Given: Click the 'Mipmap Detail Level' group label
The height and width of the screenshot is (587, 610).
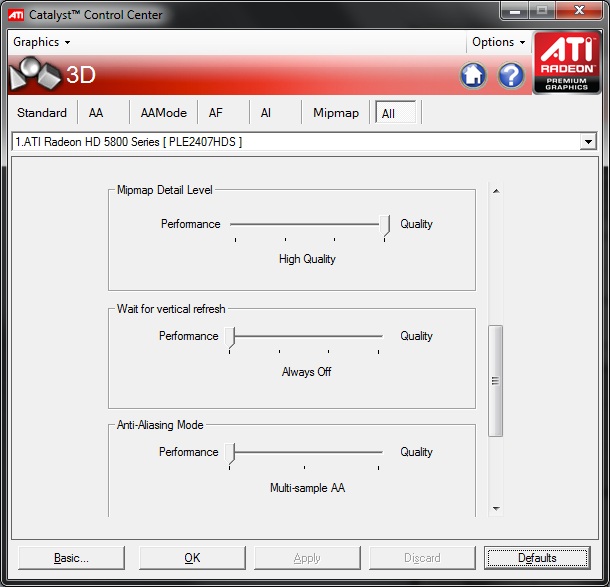Looking at the screenshot, I should (165, 190).
